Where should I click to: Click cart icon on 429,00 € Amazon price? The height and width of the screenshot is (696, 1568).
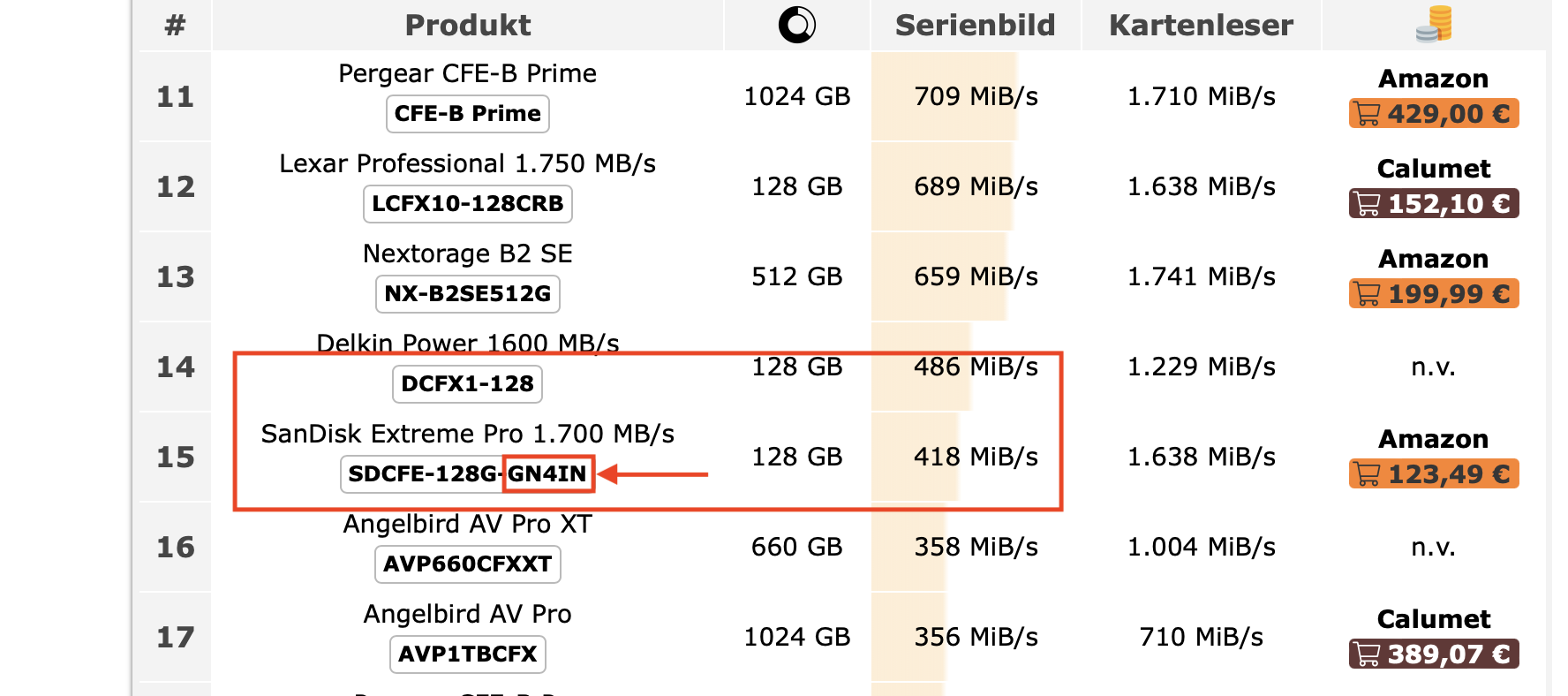point(1368,114)
